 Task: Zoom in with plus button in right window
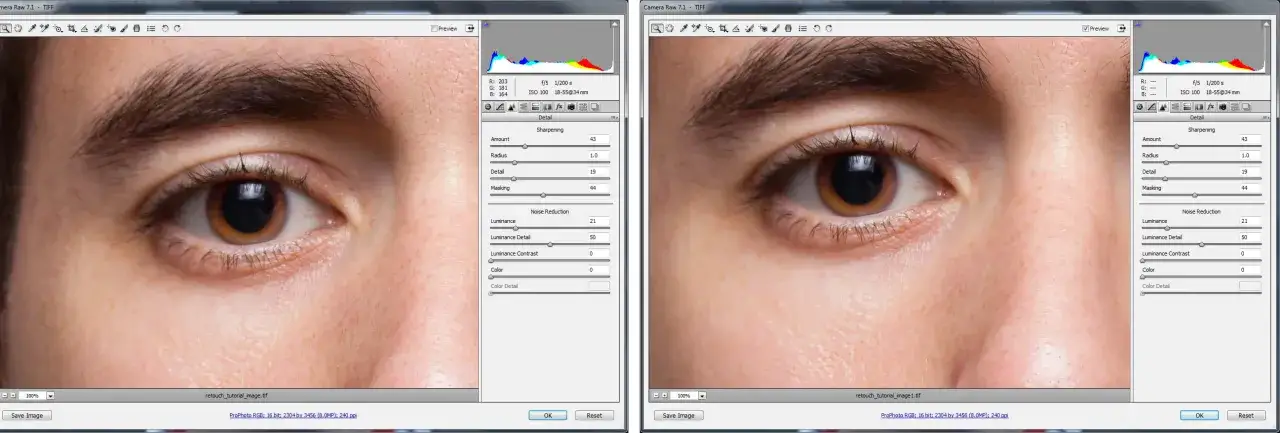(x=665, y=395)
